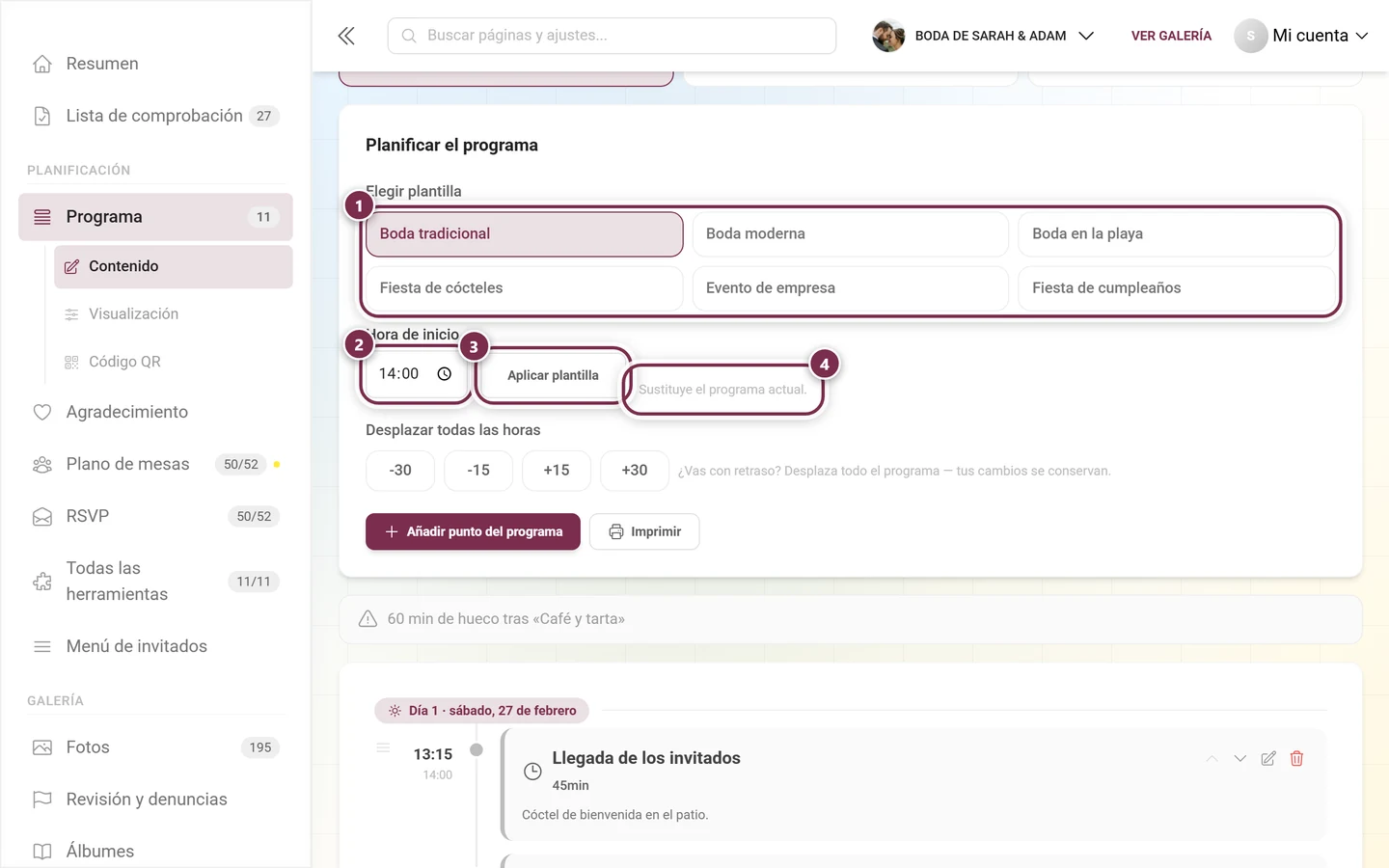The image size is (1389, 868).
Task: Click the warning triangle icon for 60 min gap
Action: pyautogui.click(x=368, y=619)
